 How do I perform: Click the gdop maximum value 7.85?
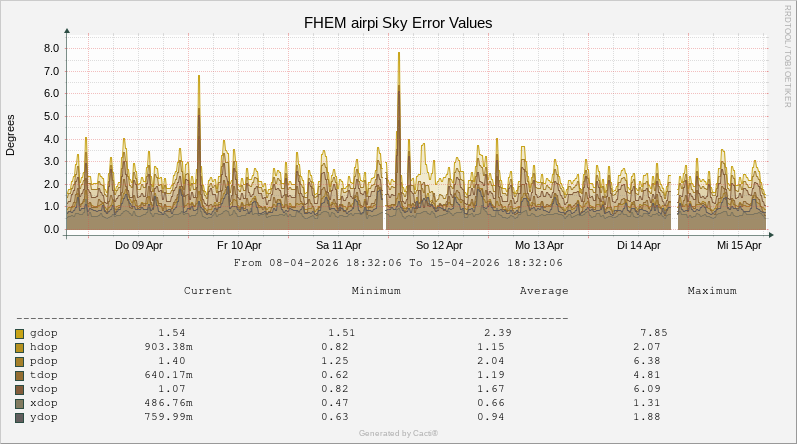coord(653,333)
